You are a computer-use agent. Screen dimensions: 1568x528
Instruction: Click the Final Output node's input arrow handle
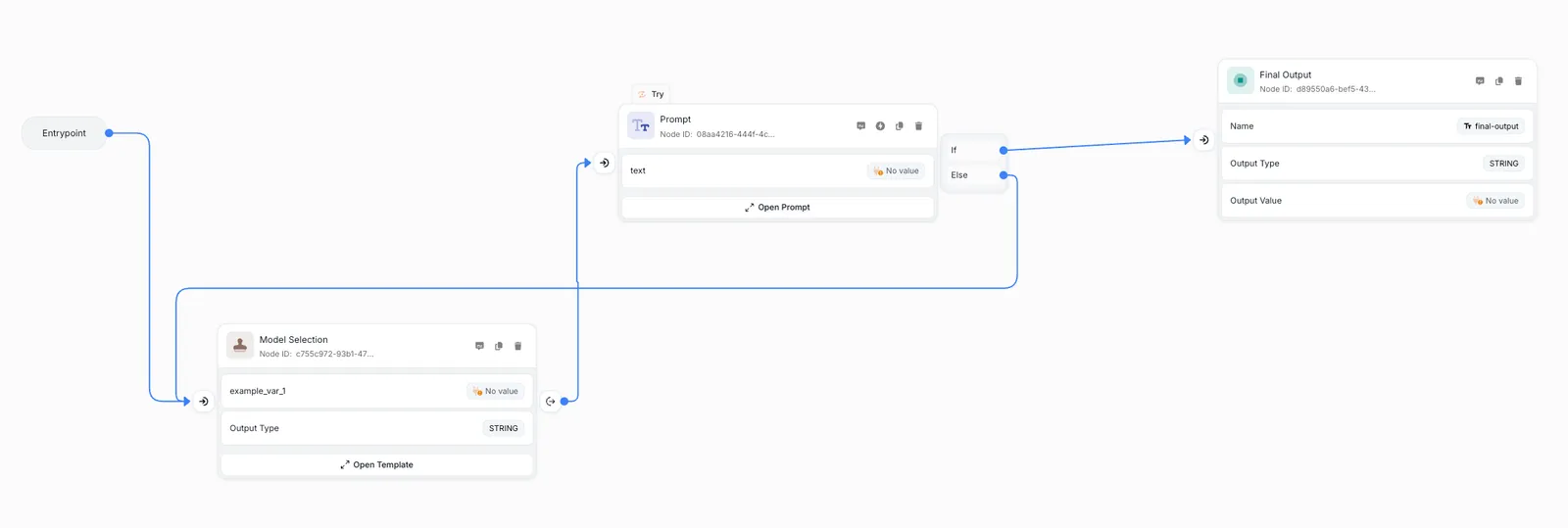1204,140
